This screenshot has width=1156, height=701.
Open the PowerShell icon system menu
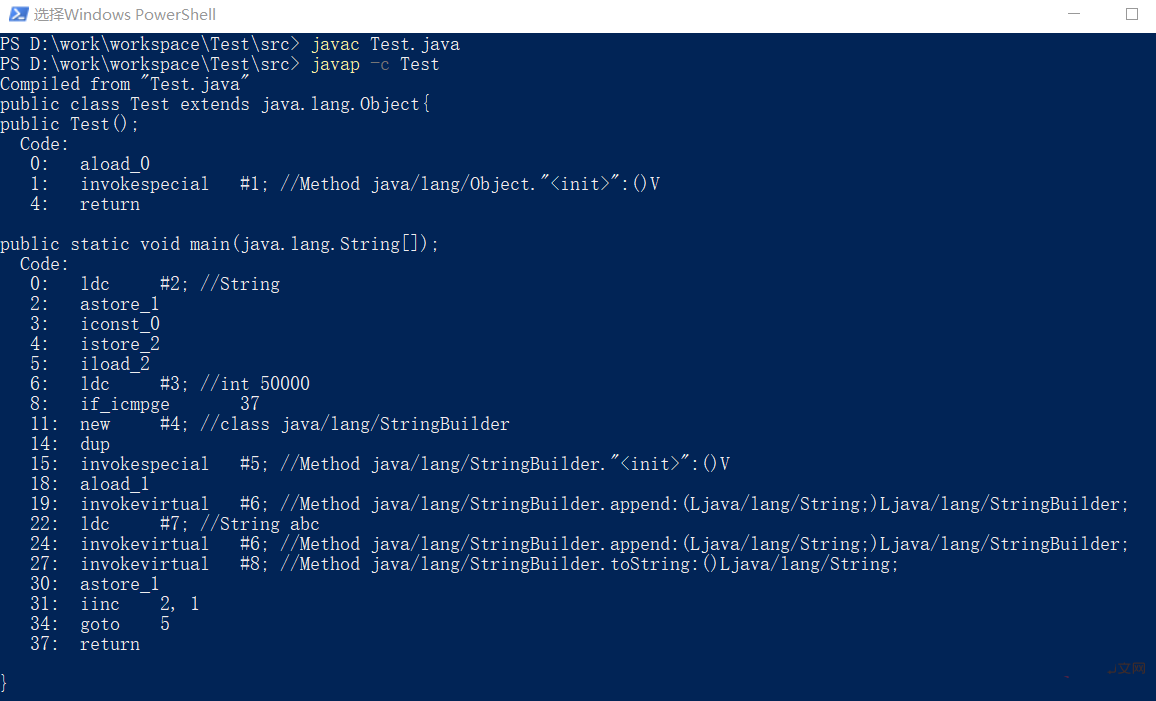[18, 14]
